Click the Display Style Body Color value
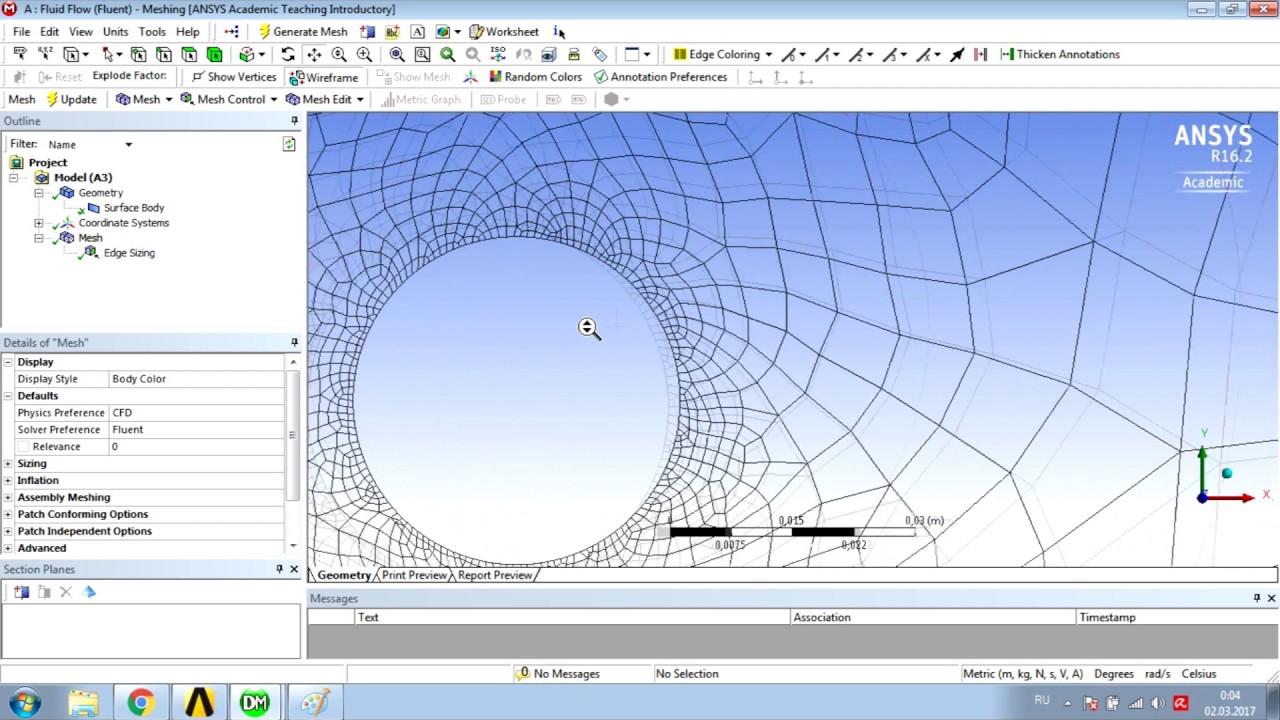The image size is (1280, 720). coord(196,379)
